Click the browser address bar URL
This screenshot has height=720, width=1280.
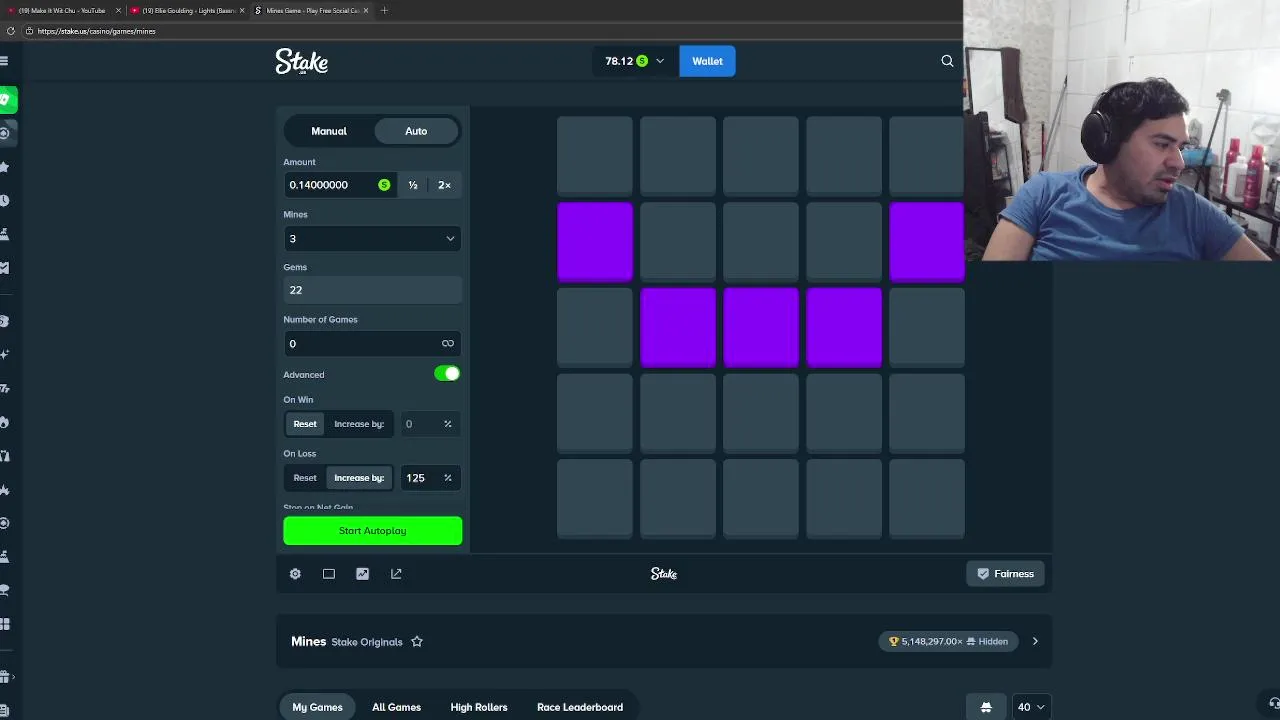point(96,31)
